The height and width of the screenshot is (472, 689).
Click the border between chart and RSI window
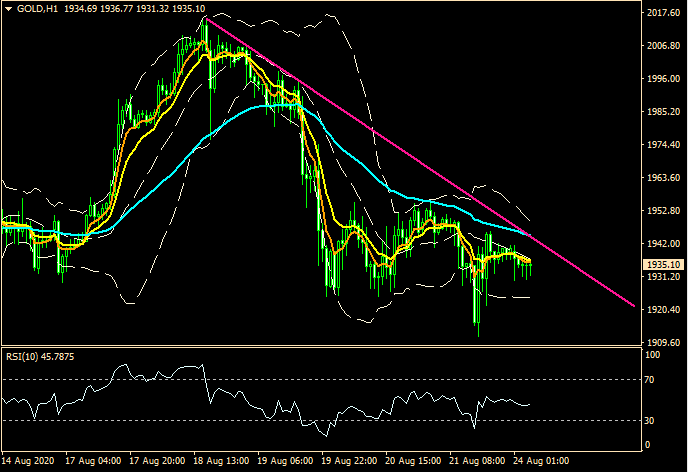coord(320,347)
